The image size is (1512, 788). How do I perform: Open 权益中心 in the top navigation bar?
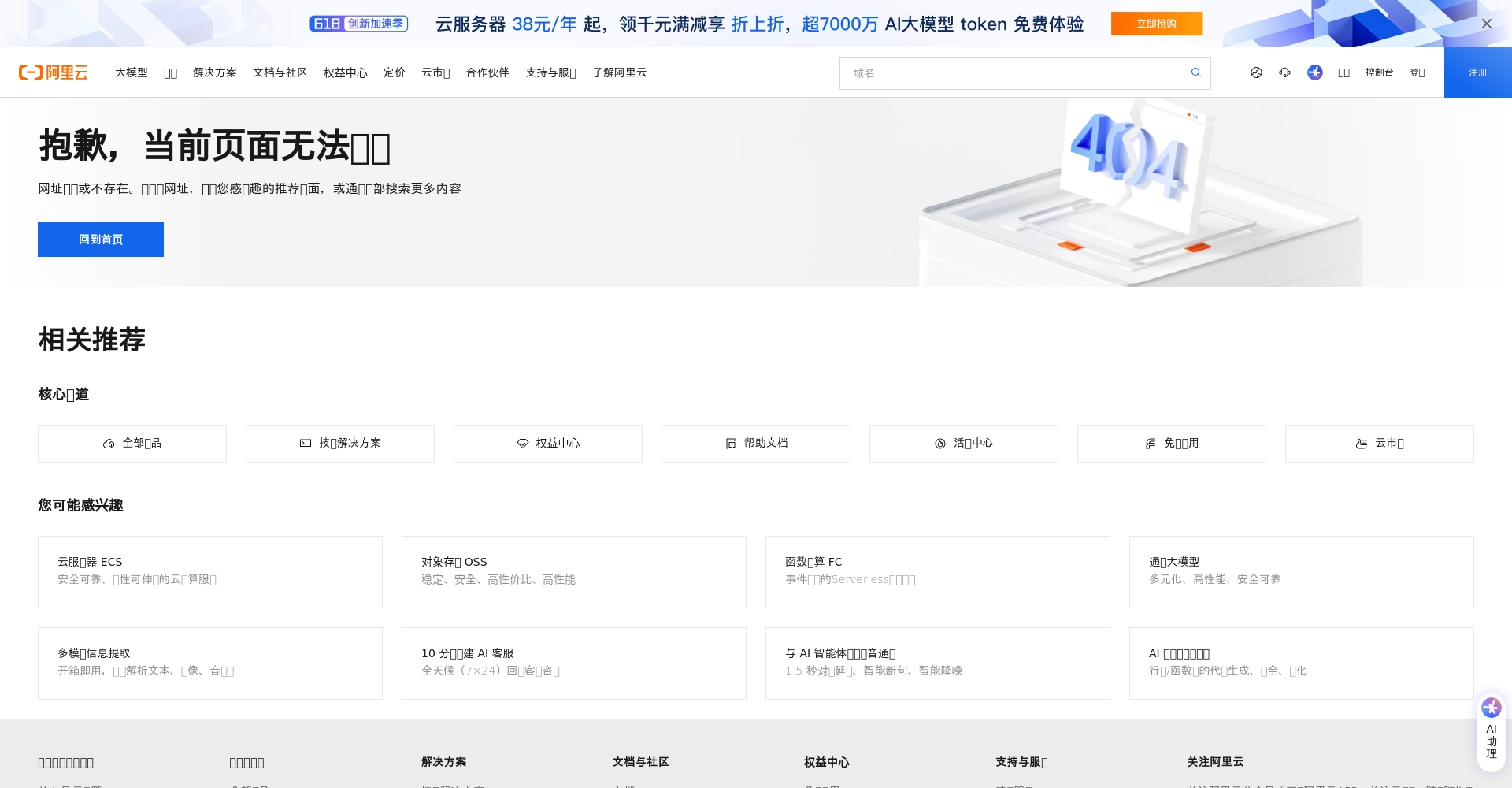coord(345,72)
